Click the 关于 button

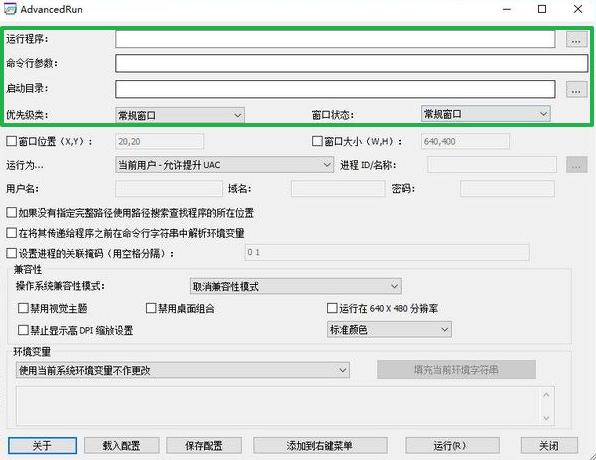(x=42, y=445)
